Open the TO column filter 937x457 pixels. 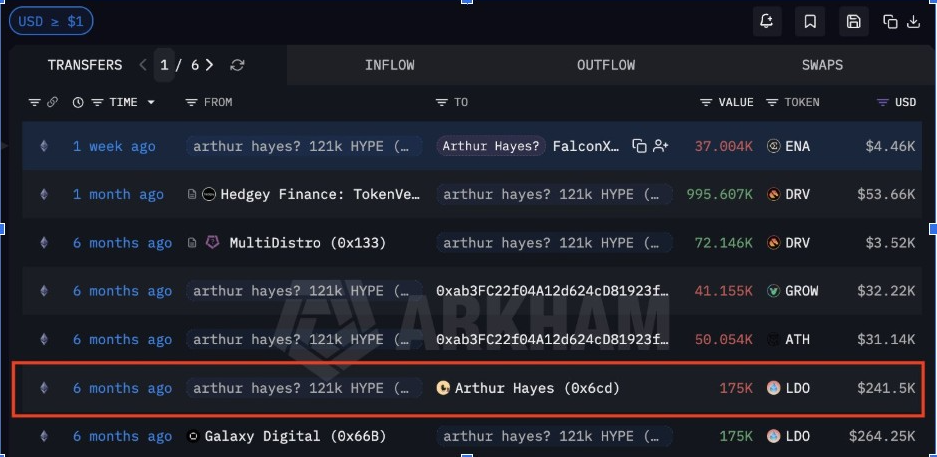pyautogui.click(x=441, y=102)
